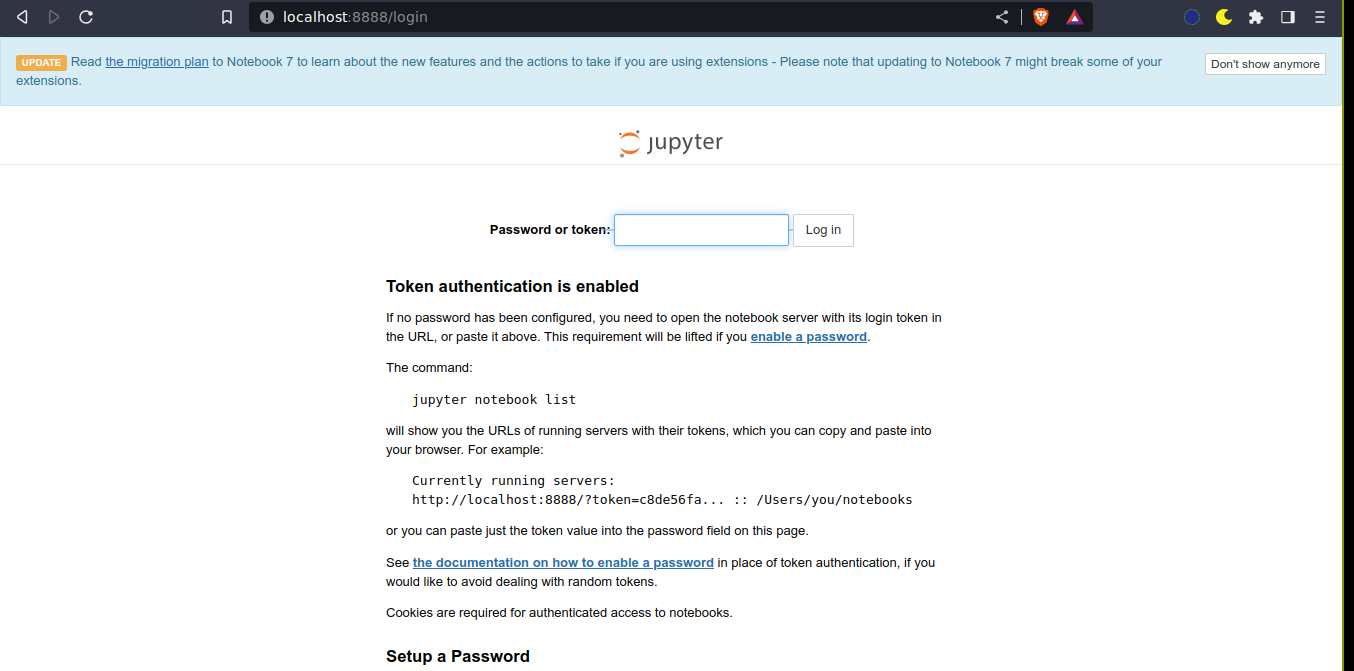
Task: Click the localhost:8888/login address bar
Action: (600, 17)
